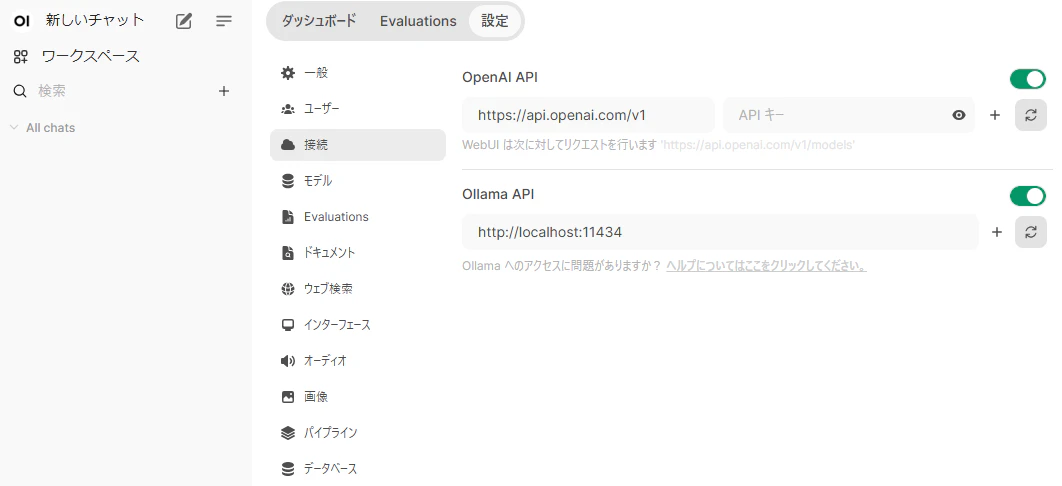
Task: Click the database icon for データベース
Action: [x=288, y=468]
